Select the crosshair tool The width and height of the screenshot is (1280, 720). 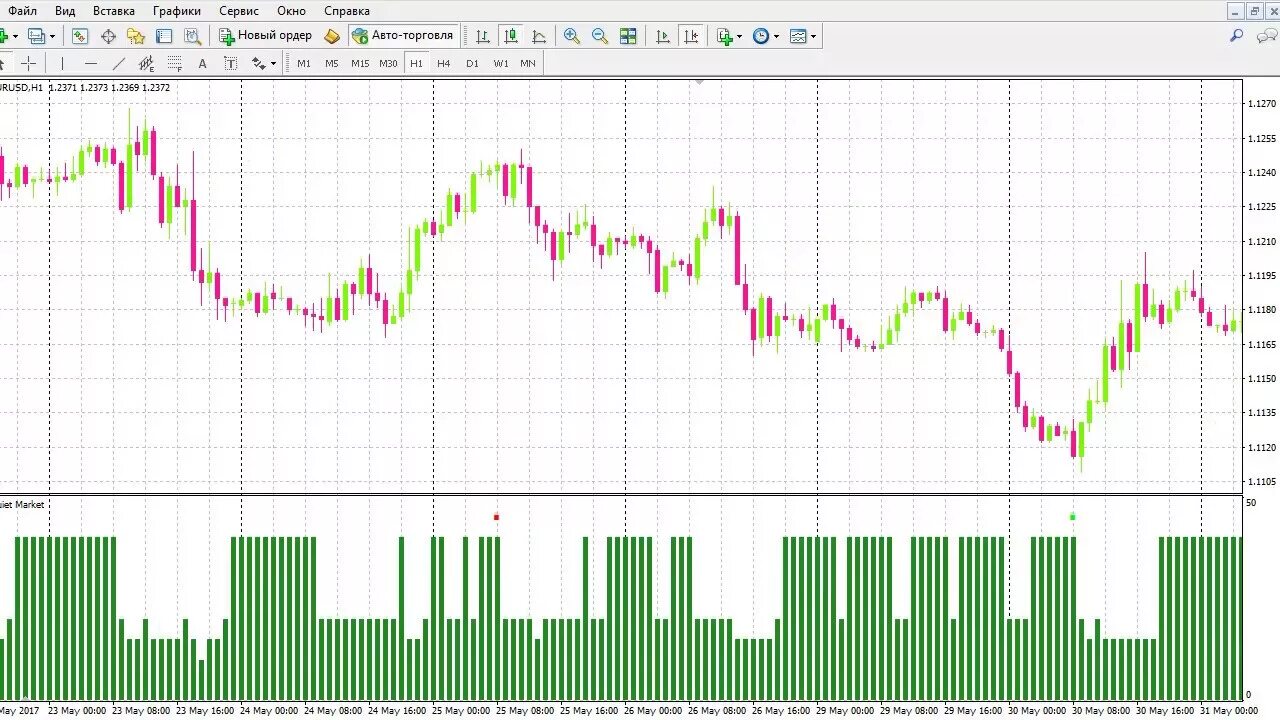pyautogui.click(x=29, y=63)
